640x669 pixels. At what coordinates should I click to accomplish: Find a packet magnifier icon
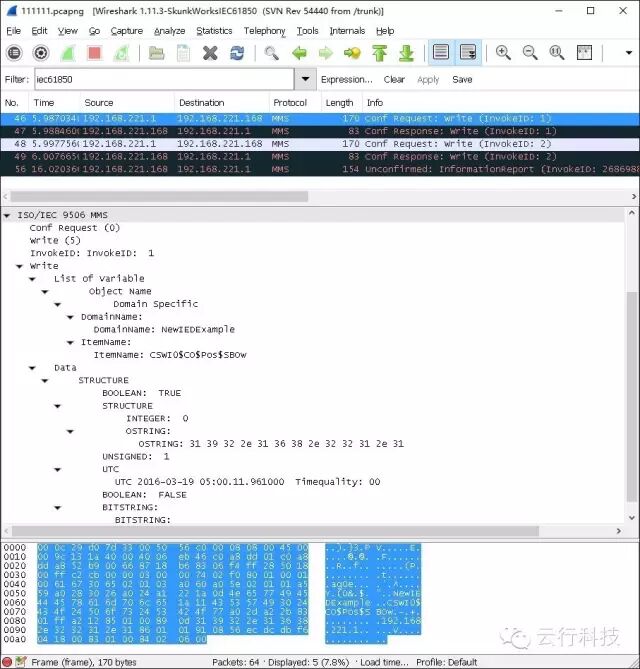pyautogui.click(x=272, y=53)
